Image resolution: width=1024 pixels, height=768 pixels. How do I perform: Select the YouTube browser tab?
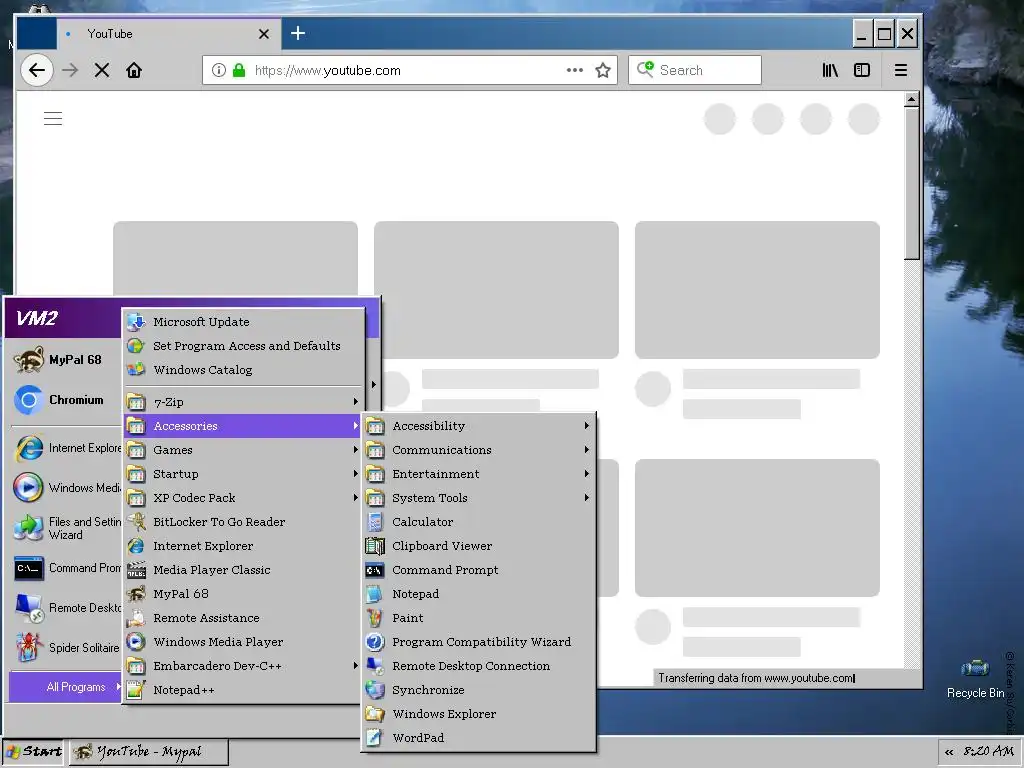tap(169, 34)
